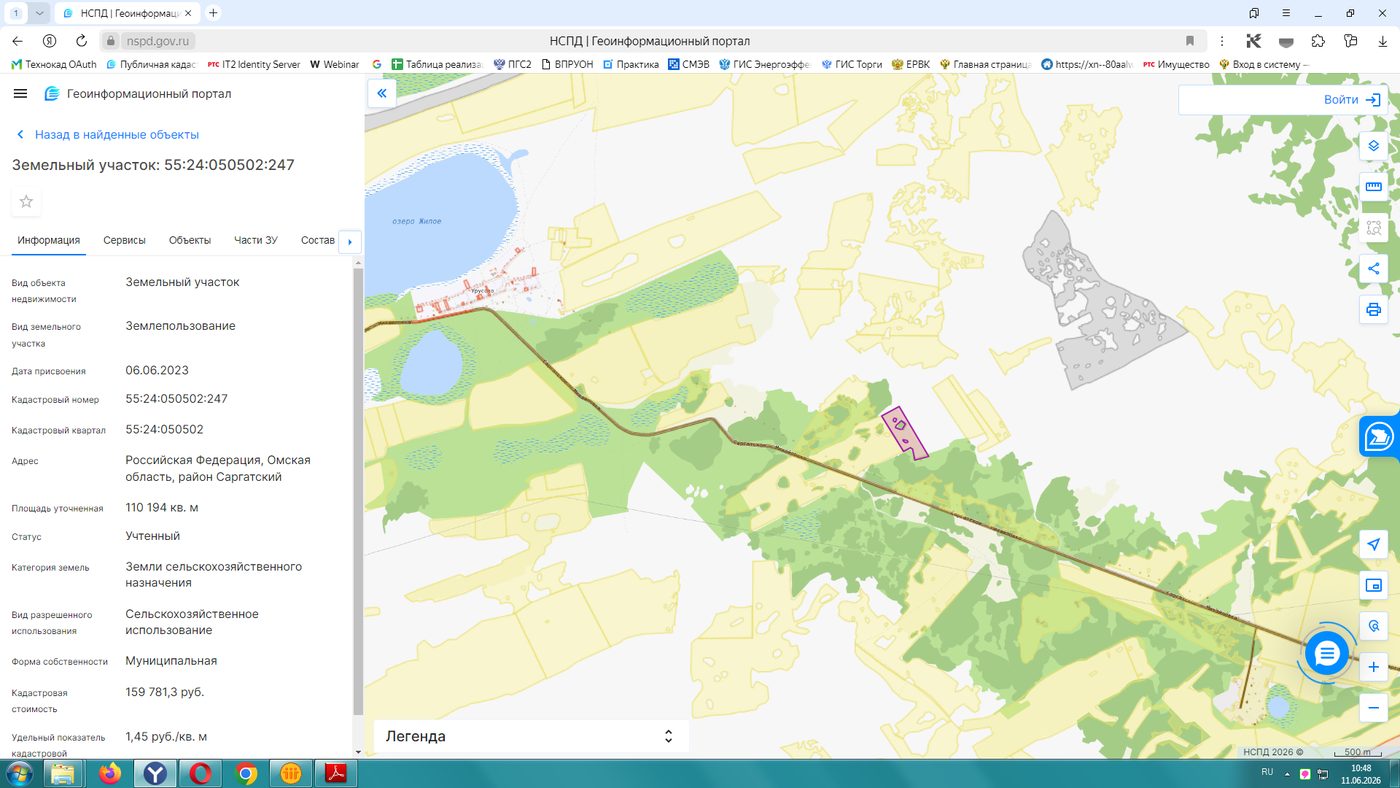This screenshot has width=1400, height=788.
Task: Open the blue chat support bubble
Action: [1326, 654]
